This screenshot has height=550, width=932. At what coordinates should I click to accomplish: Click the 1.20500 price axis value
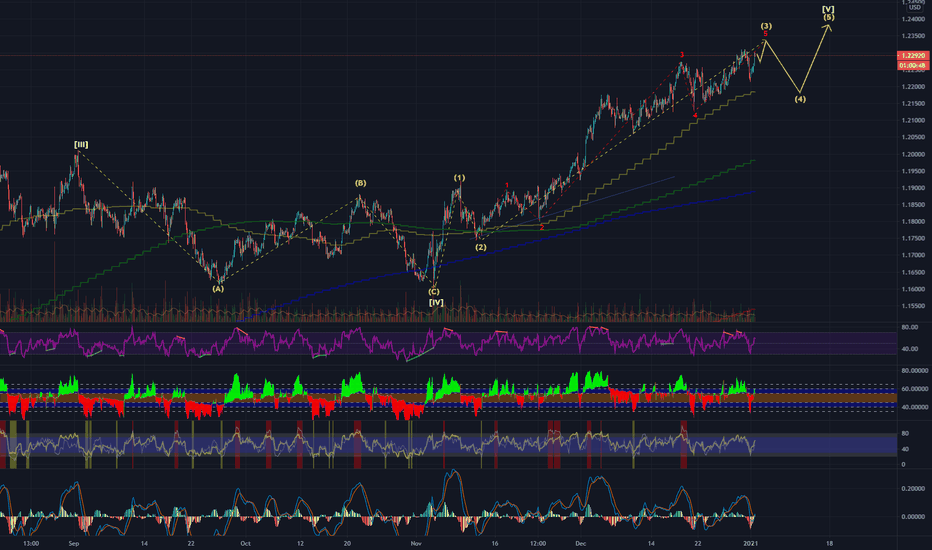913,137
